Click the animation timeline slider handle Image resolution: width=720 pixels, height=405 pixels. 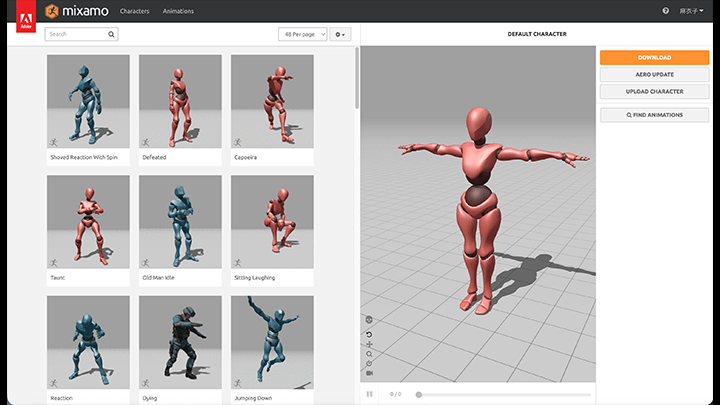pos(418,394)
